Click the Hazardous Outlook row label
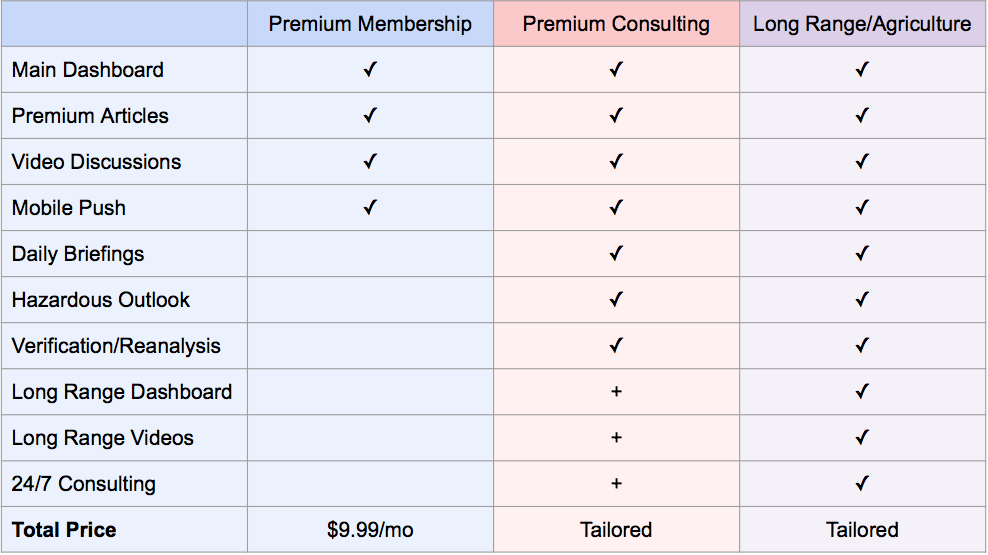The width and height of the screenshot is (988, 555). tap(101, 300)
